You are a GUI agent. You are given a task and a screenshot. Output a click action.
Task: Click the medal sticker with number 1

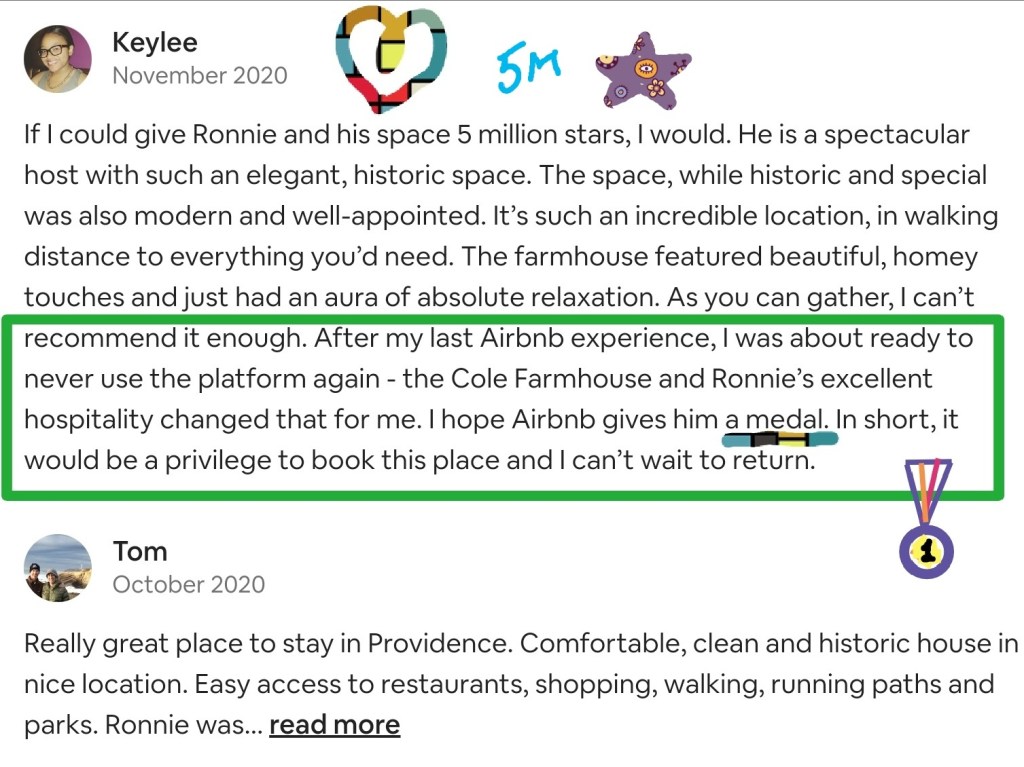click(926, 548)
